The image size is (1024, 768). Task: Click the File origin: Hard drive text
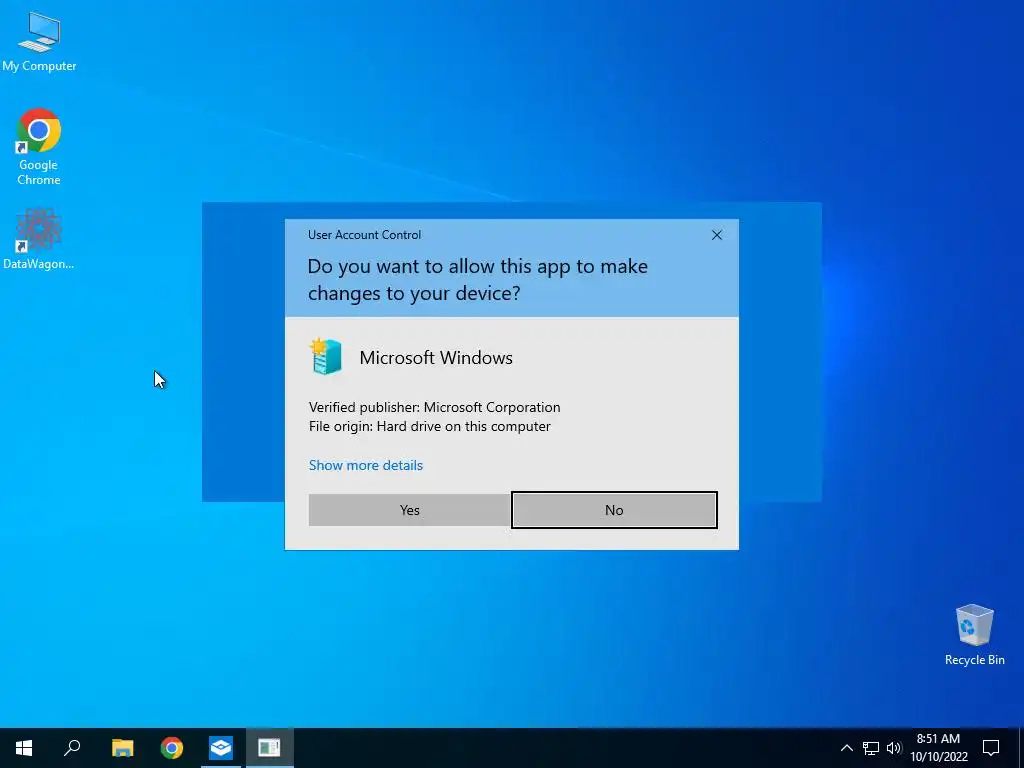tap(430, 426)
